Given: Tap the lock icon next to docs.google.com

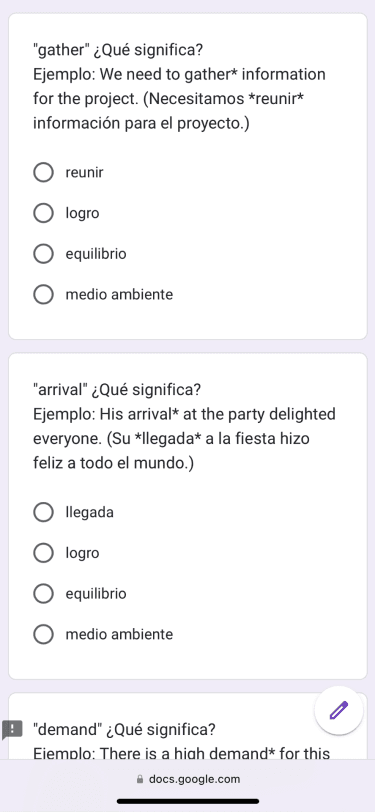Looking at the screenshot, I should click(139, 779).
